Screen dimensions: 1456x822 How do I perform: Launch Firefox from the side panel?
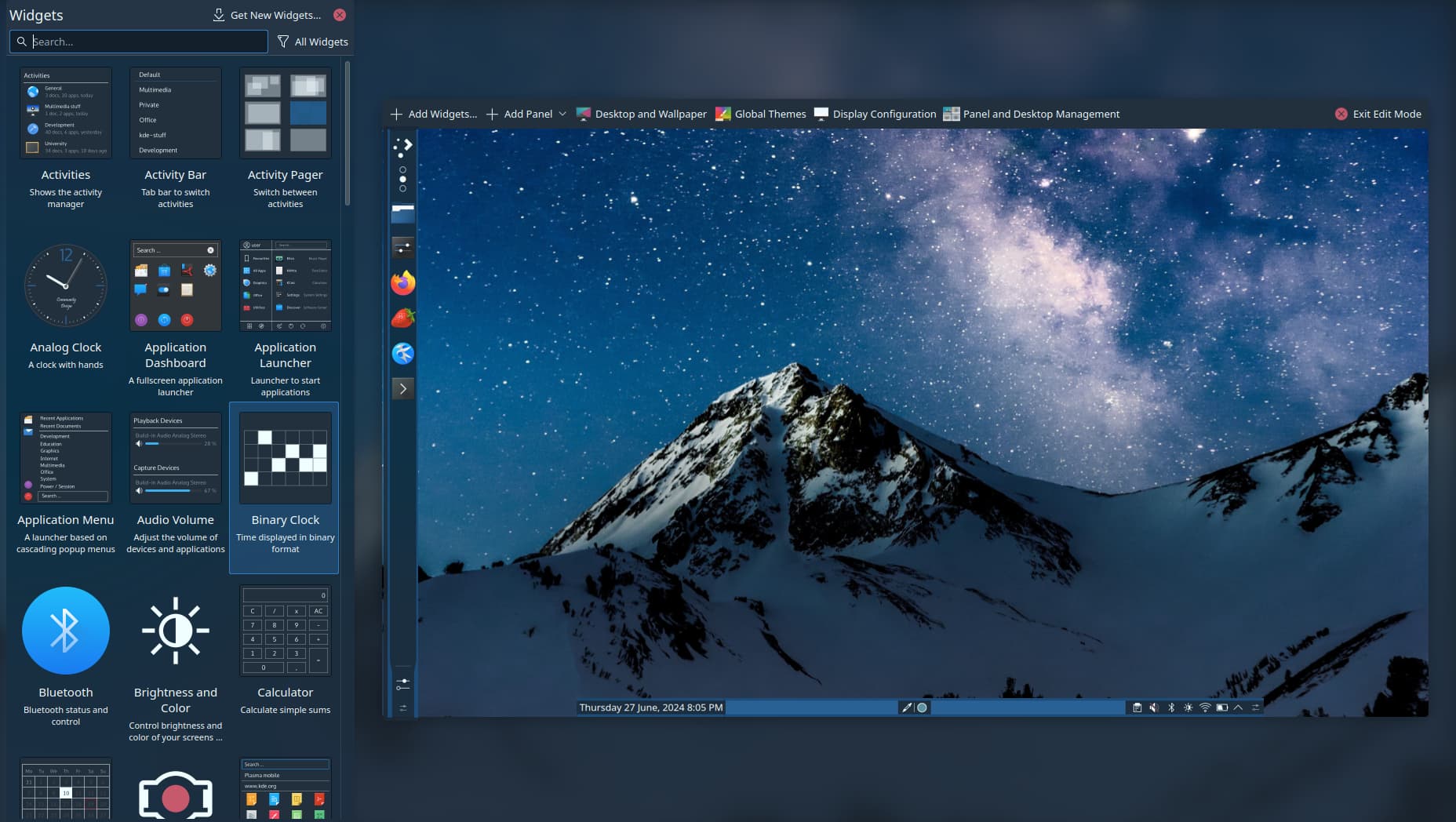[402, 283]
